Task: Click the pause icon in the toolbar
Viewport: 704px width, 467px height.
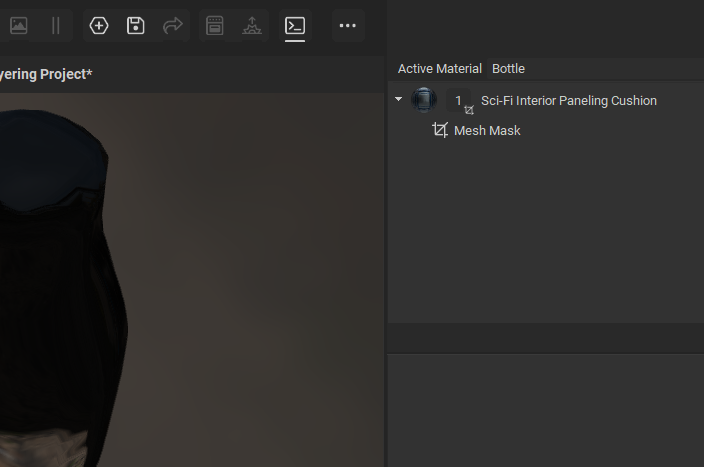Action: pos(55,26)
